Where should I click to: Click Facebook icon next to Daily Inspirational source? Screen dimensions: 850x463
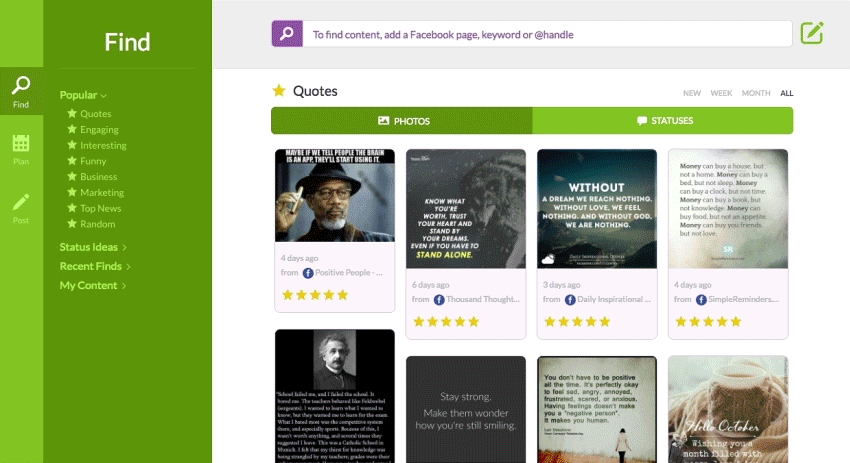point(570,299)
